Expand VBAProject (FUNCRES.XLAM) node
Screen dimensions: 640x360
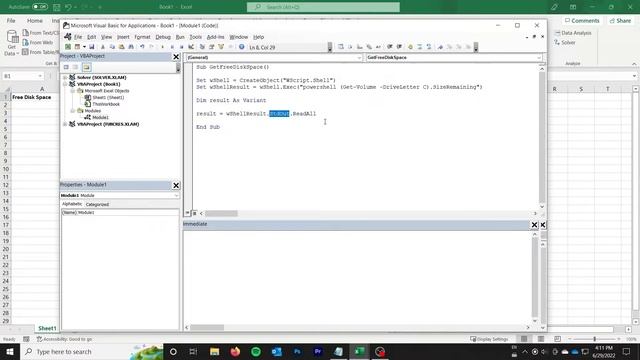tap(65, 124)
